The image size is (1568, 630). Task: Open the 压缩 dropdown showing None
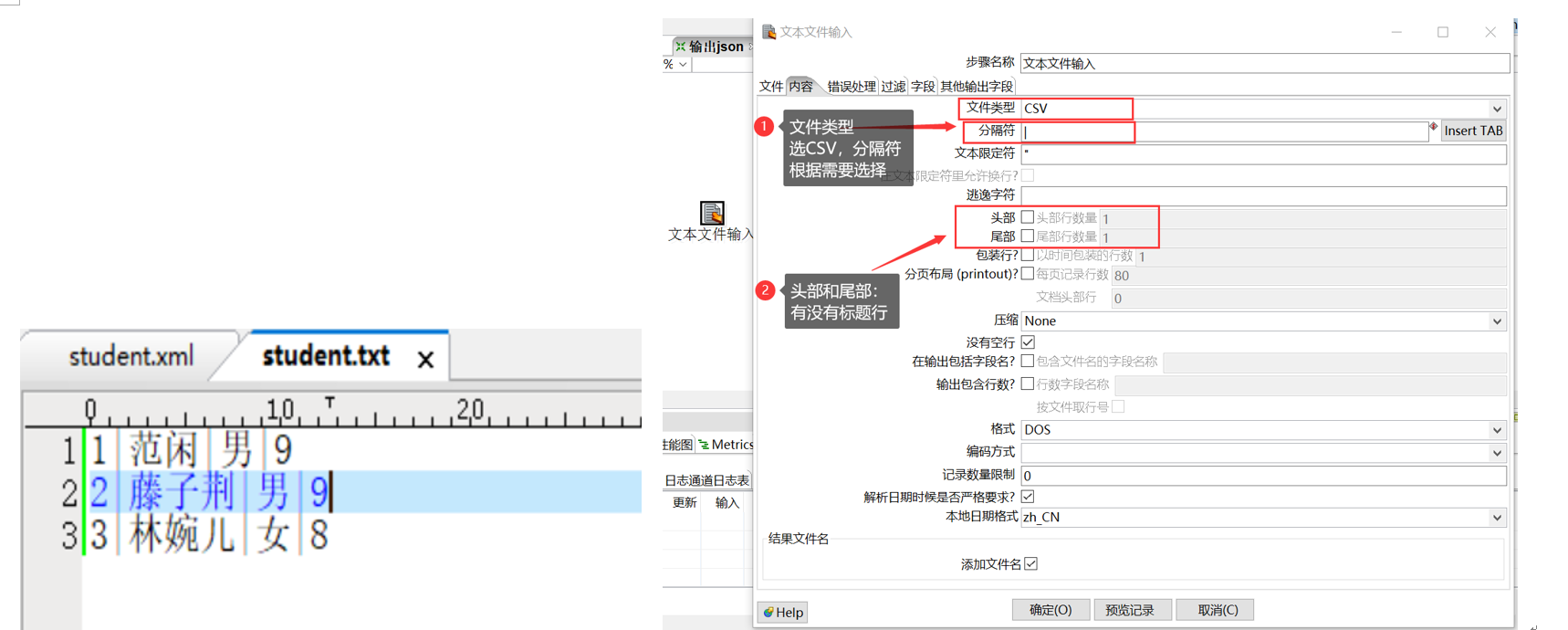tap(1263, 321)
